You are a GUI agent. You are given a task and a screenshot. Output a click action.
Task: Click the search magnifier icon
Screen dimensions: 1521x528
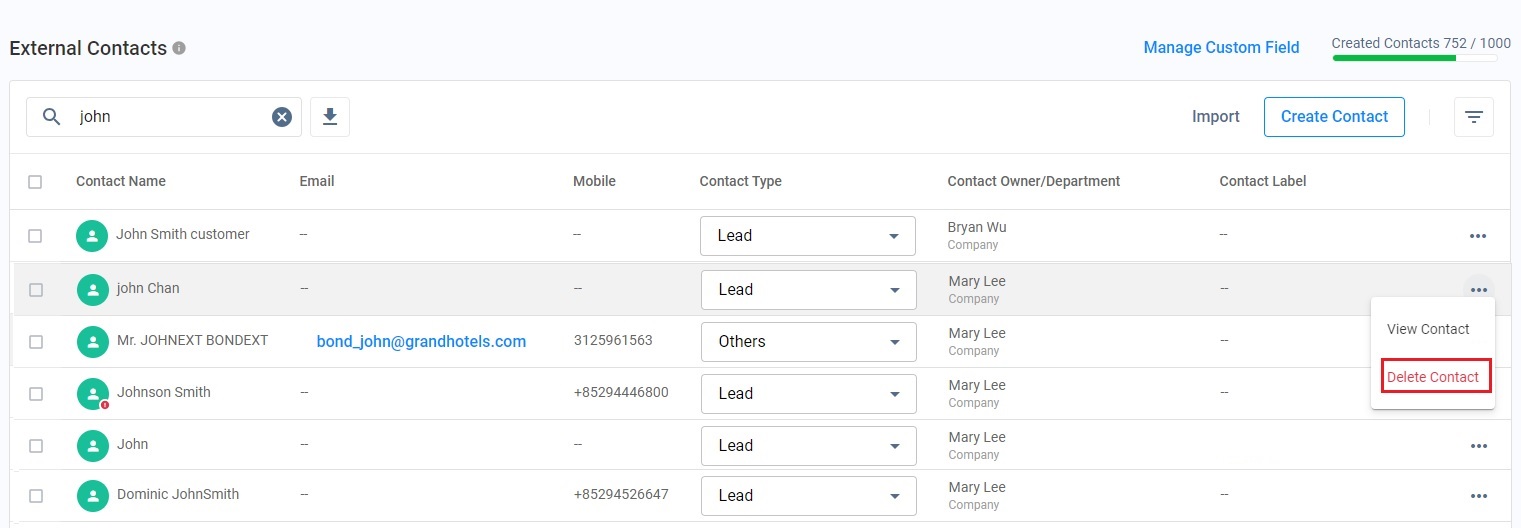[x=52, y=117]
